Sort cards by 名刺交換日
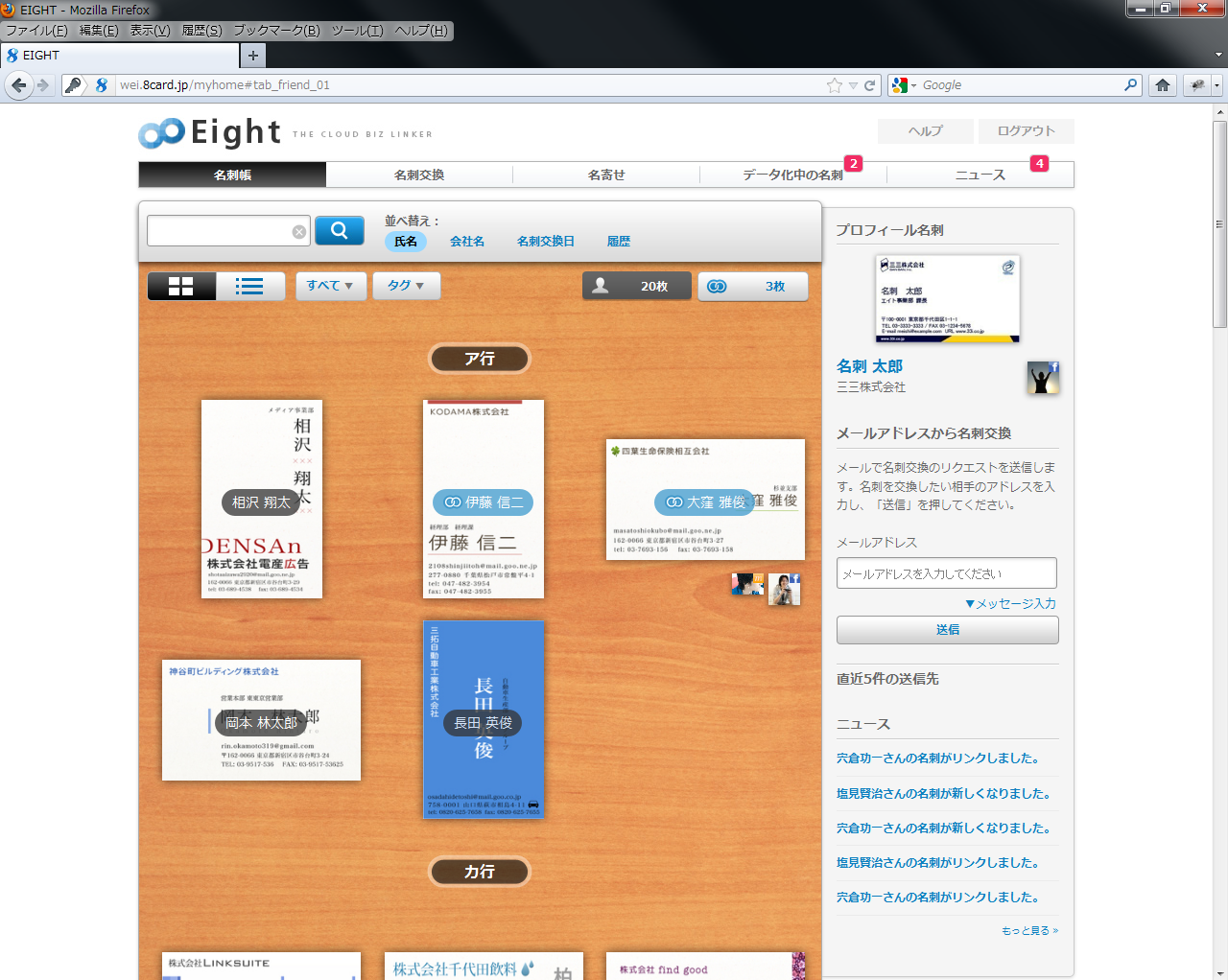The width and height of the screenshot is (1228, 980). click(x=546, y=242)
